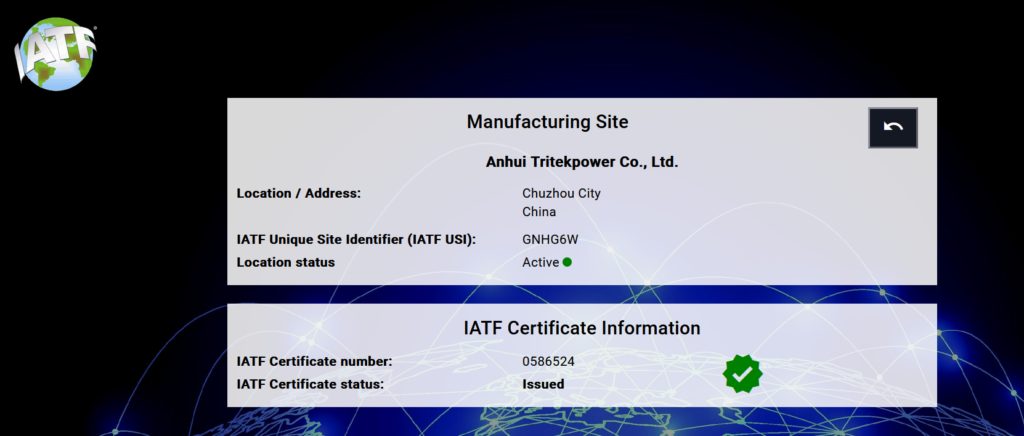Select the Active status text
Screen dimensions: 1024x436
pyautogui.click(x=540, y=262)
